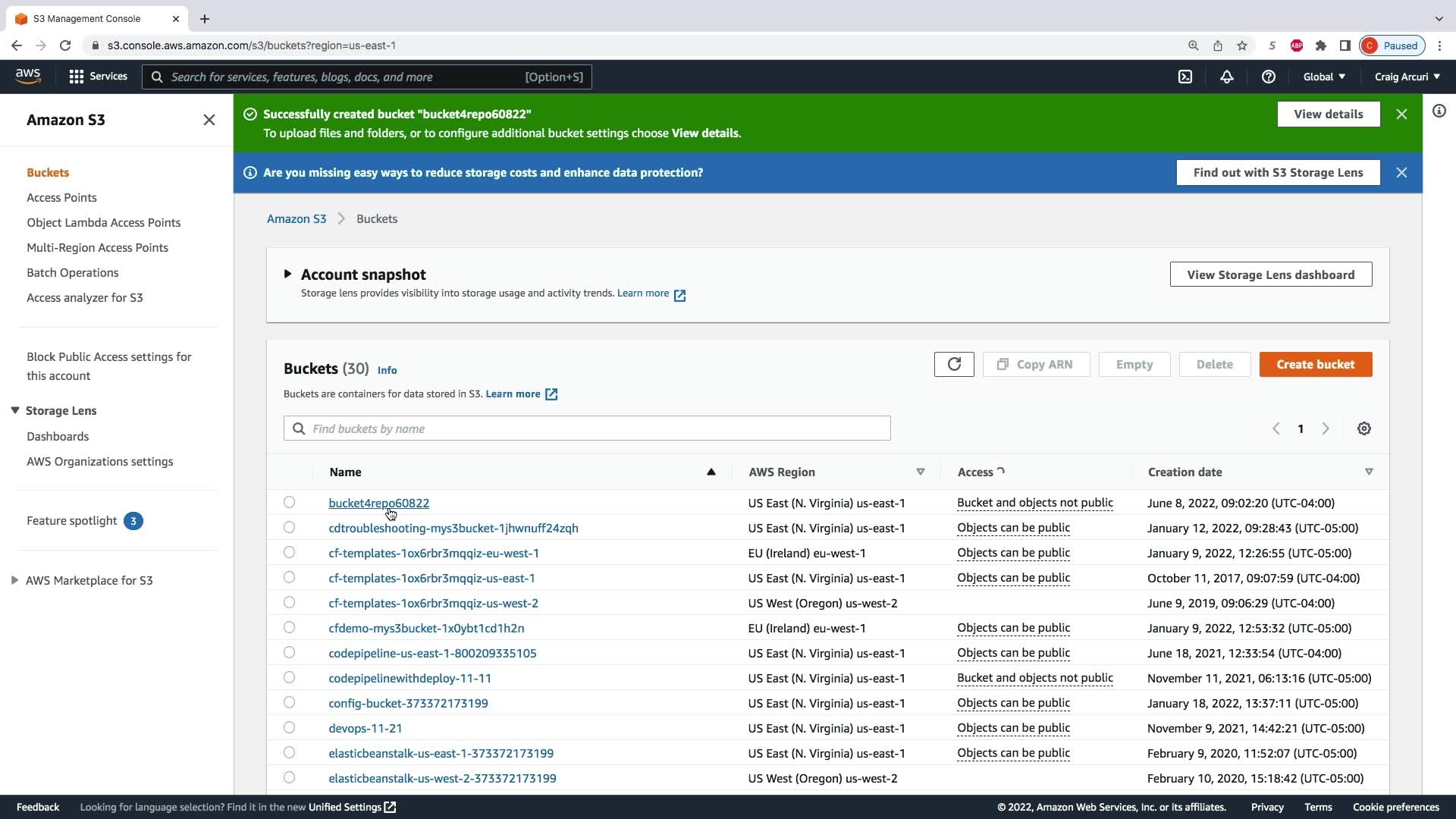Expand the Account snapshot section
Image resolution: width=1456 pixels, height=819 pixels.
[287, 275]
